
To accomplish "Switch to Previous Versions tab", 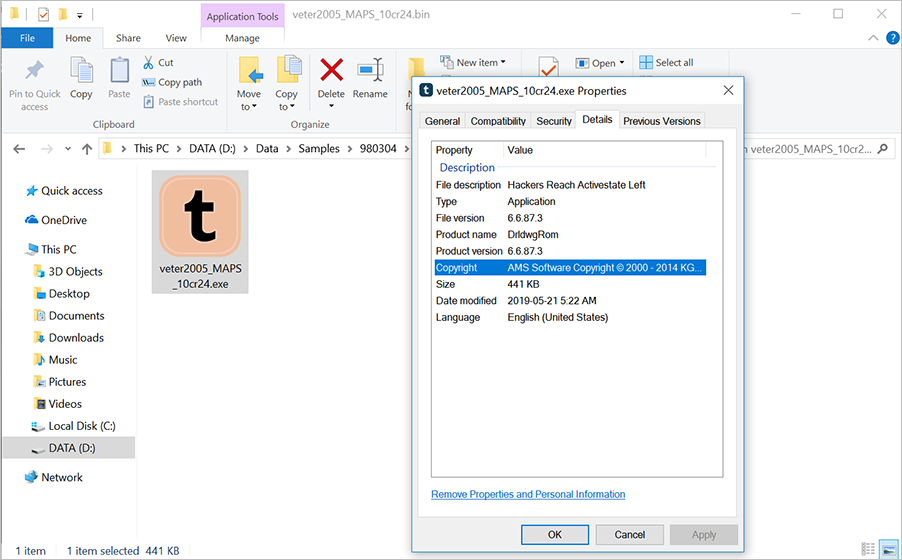I will pos(662,121).
